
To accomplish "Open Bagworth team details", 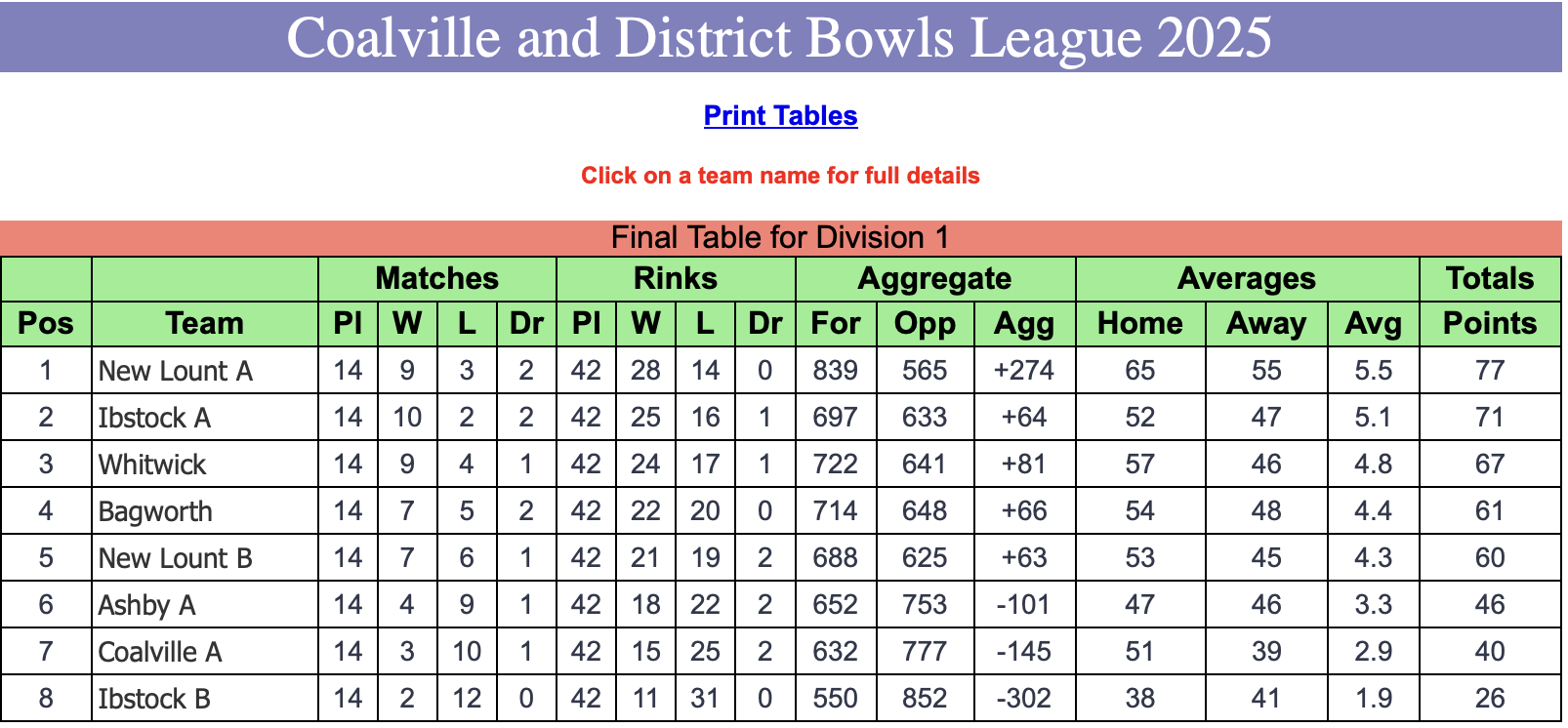I will click(155, 511).
